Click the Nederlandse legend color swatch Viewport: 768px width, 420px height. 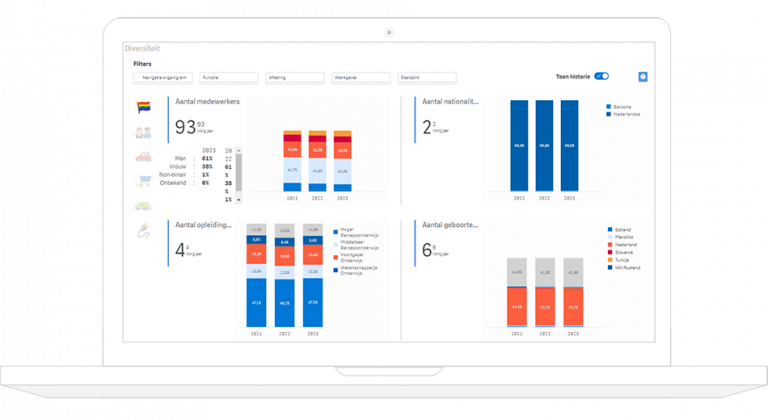coord(609,114)
